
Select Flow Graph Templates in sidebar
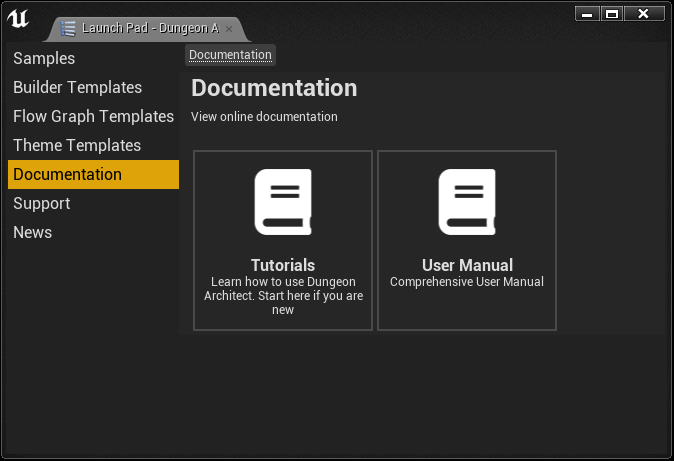[93, 117]
